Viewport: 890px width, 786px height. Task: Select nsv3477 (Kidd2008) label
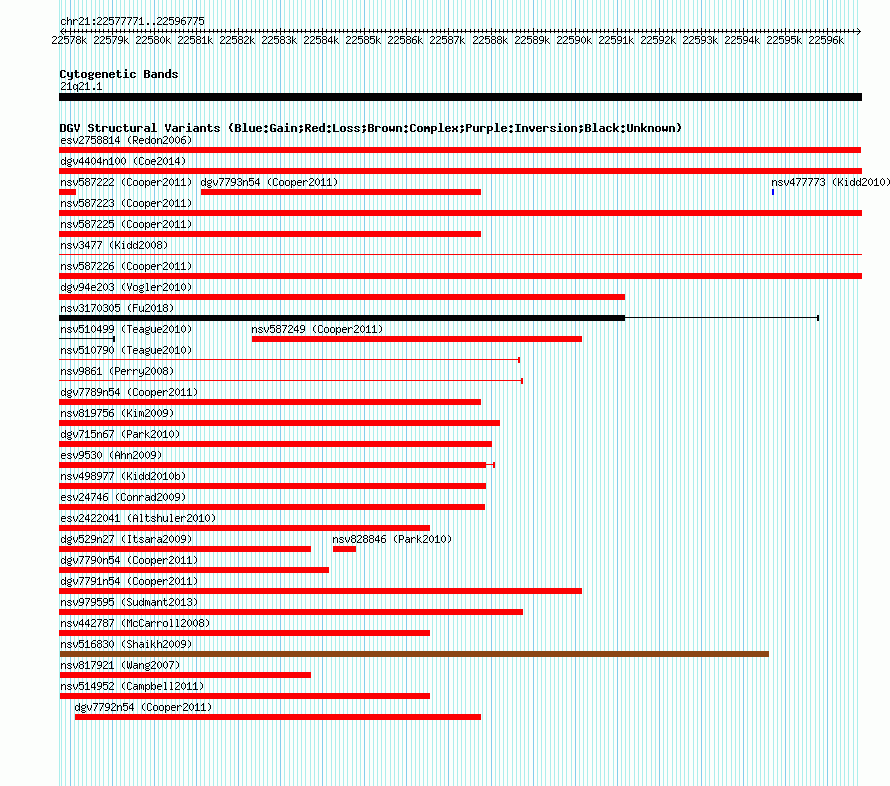tap(114, 245)
